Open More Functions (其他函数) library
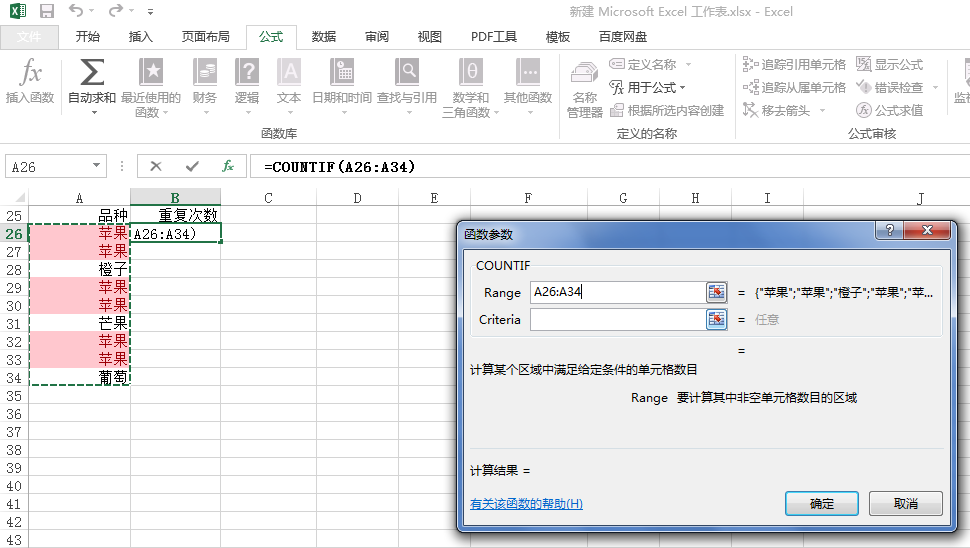970x548 pixels. coord(528,86)
